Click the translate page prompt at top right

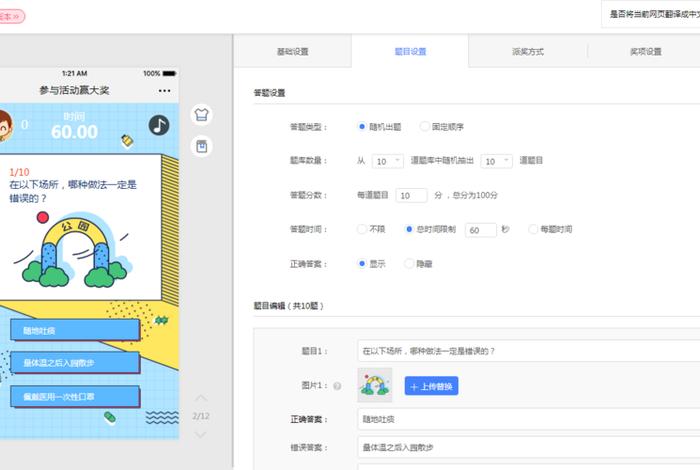pos(651,14)
